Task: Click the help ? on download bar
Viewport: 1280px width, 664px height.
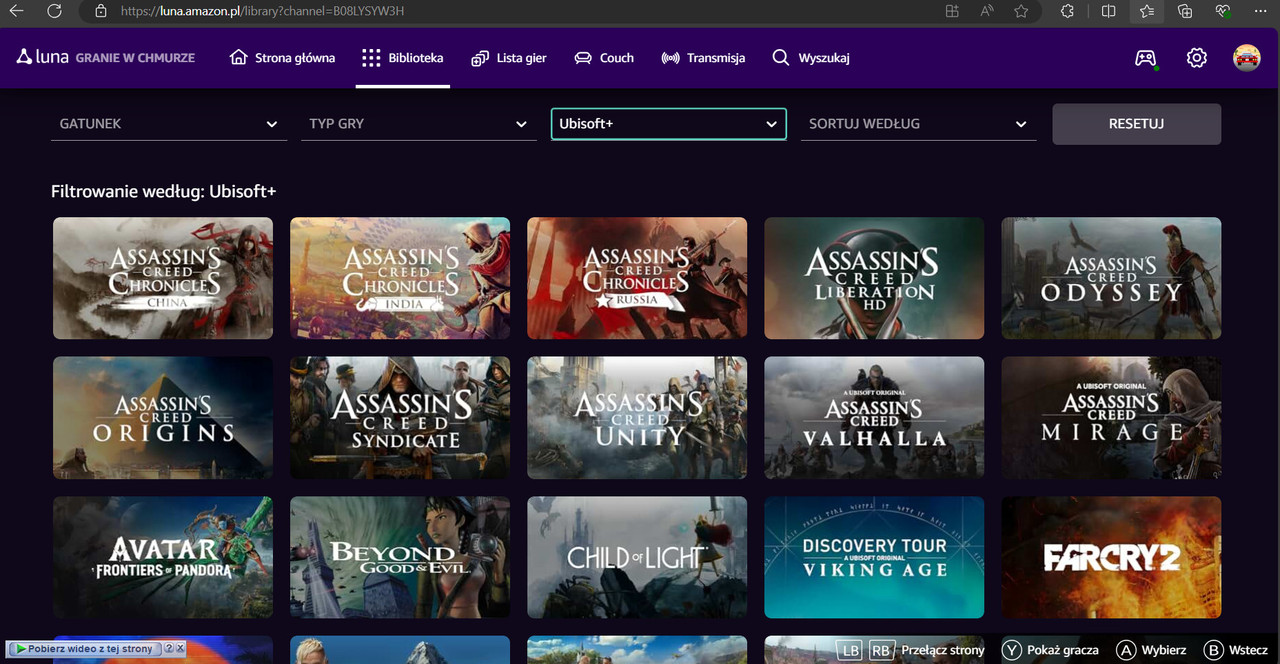Action: pyautogui.click(x=169, y=649)
